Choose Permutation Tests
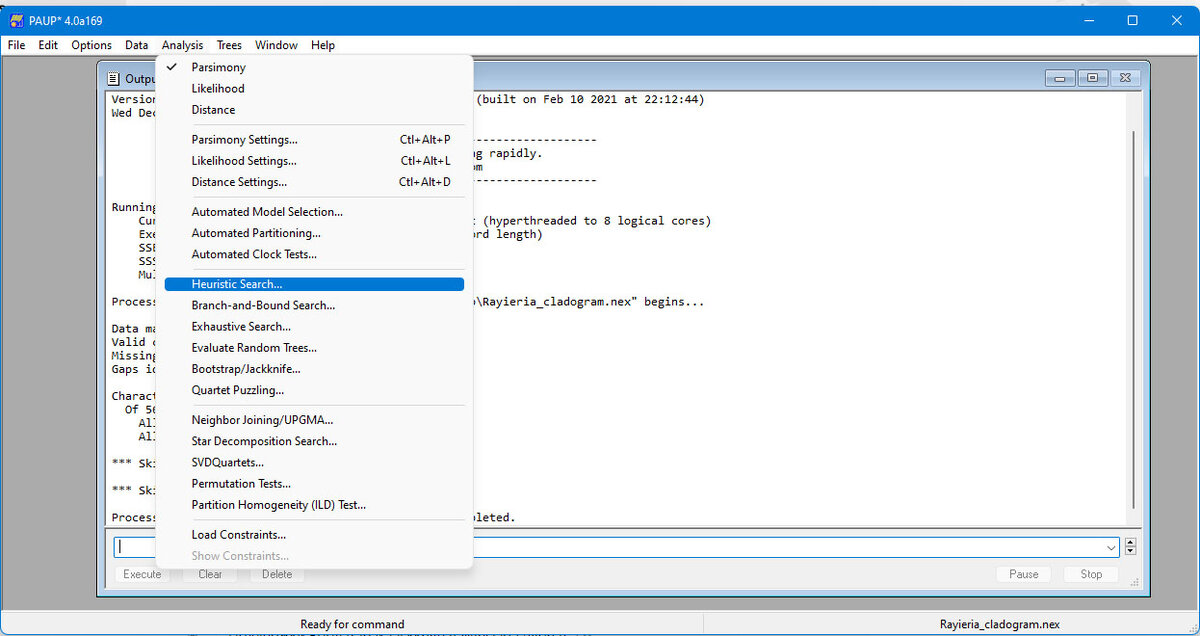1200x636 pixels. [x=314, y=484]
